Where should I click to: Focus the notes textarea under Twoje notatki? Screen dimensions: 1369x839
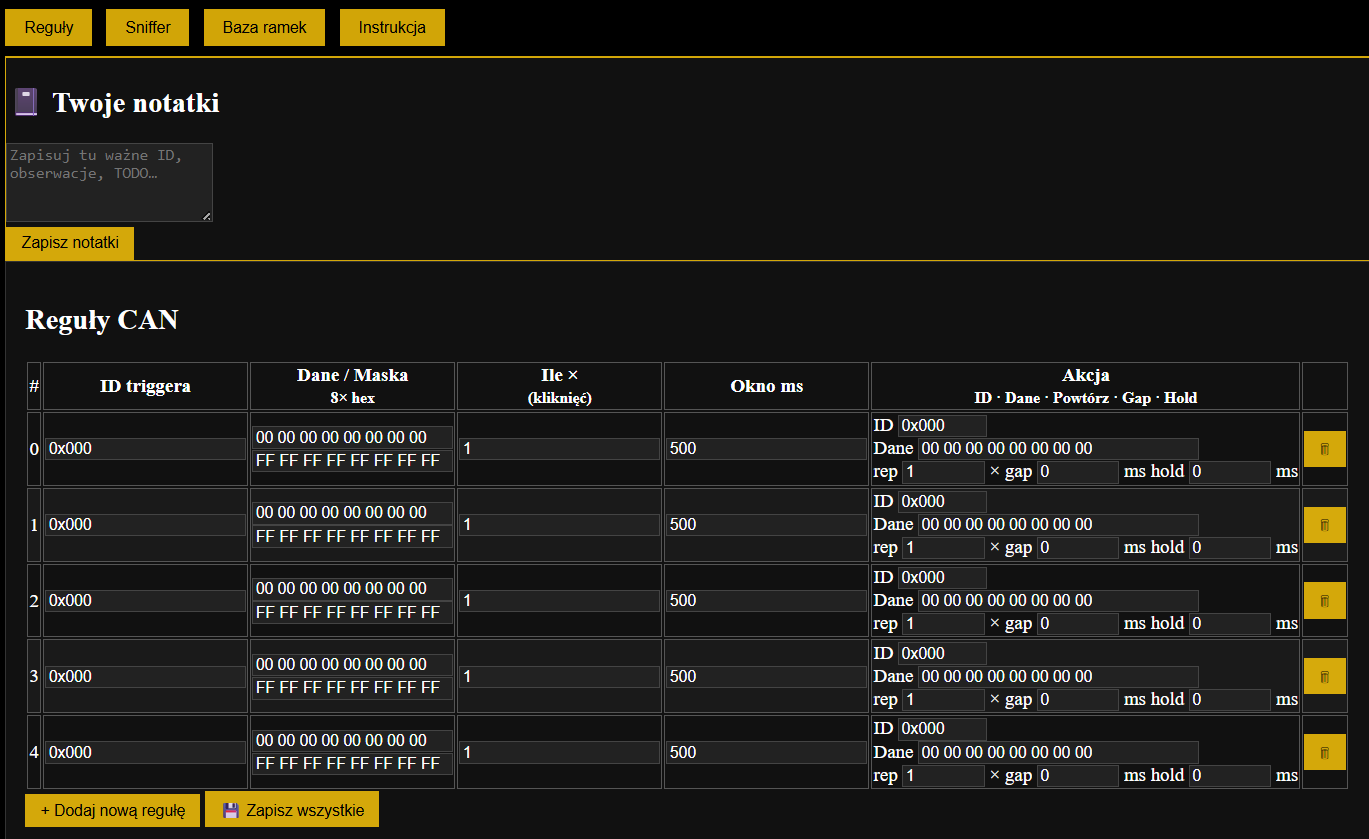(x=109, y=182)
